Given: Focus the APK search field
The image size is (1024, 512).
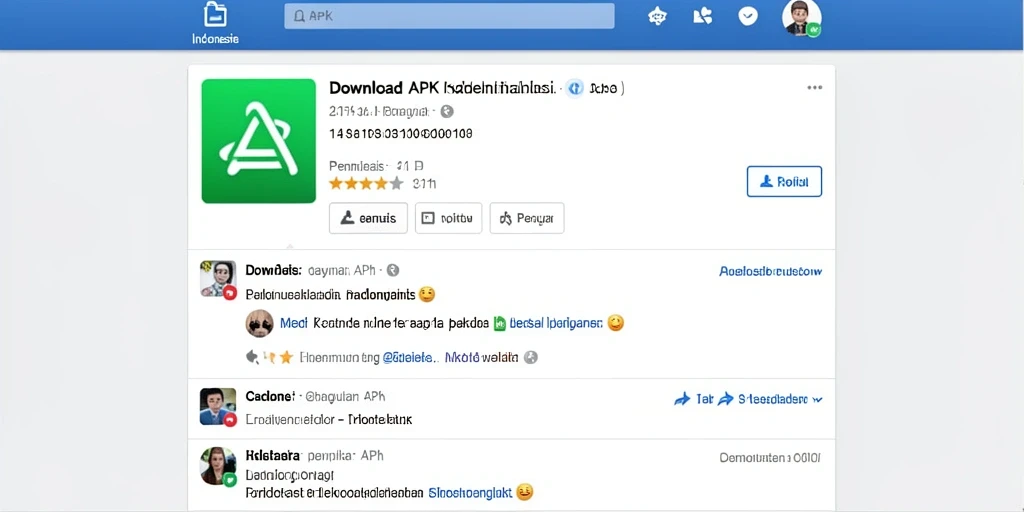Looking at the screenshot, I should coord(449,16).
